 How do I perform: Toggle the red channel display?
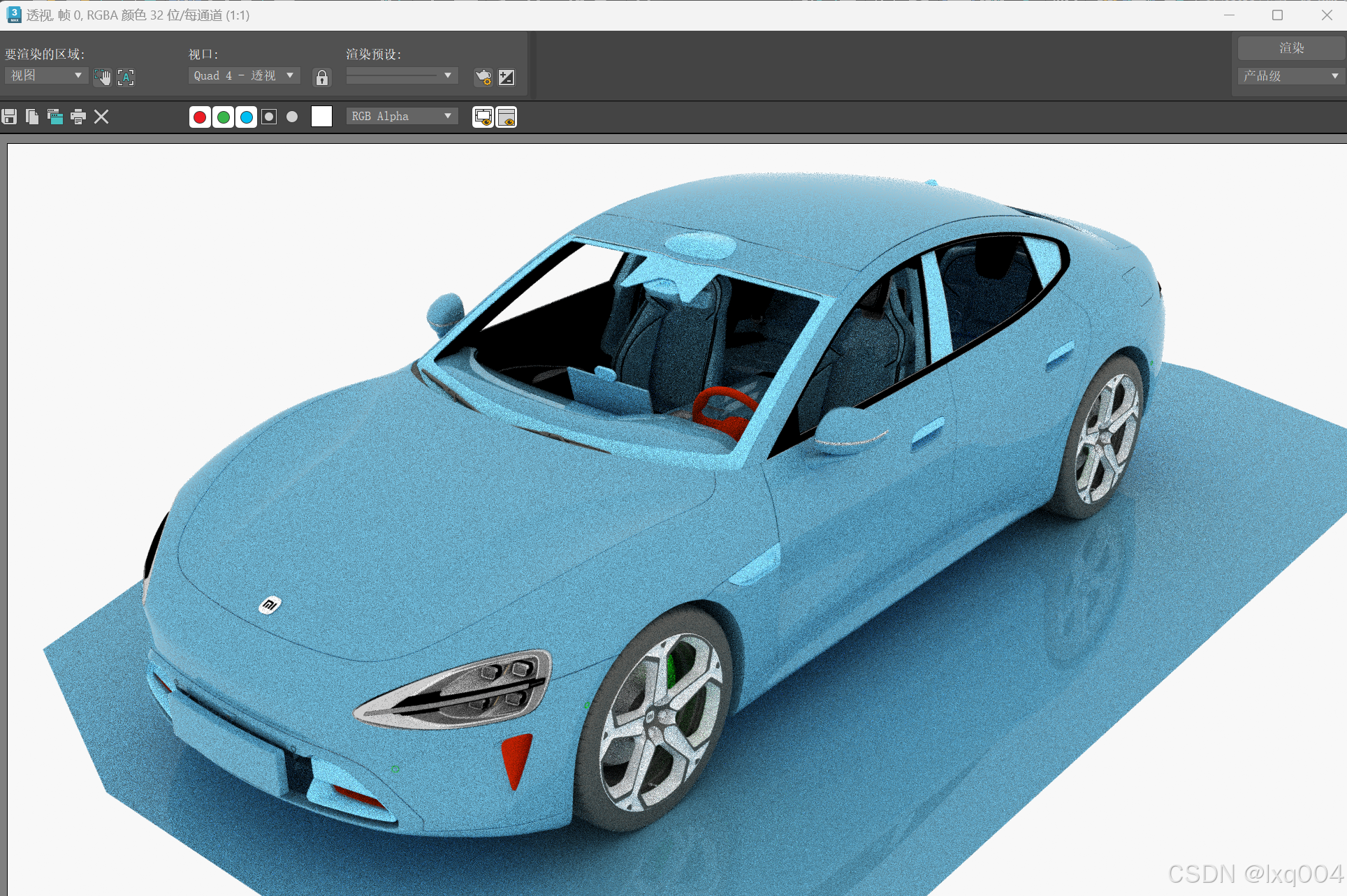[200, 117]
